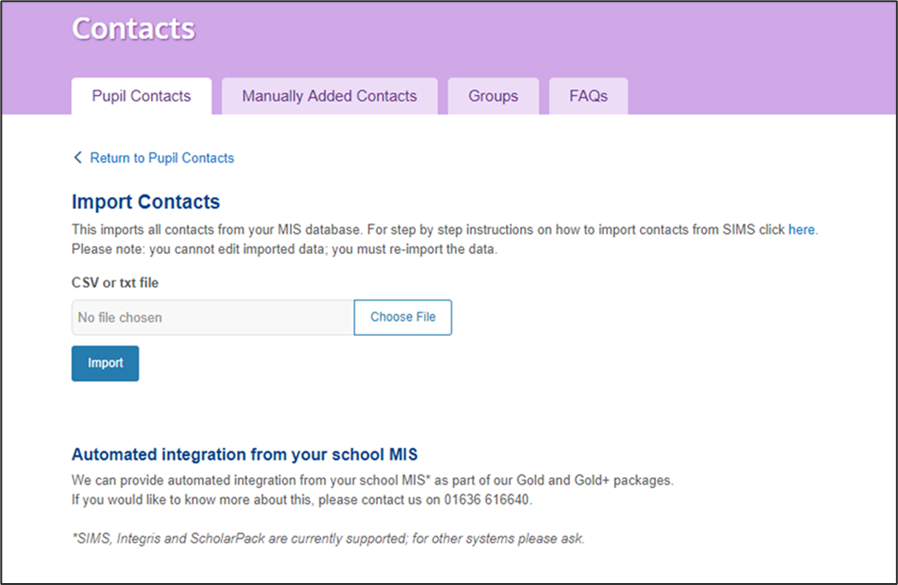This screenshot has width=898, height=585.
Task: Click the 'Please note' re-import warning text
Action: point(284,249)
